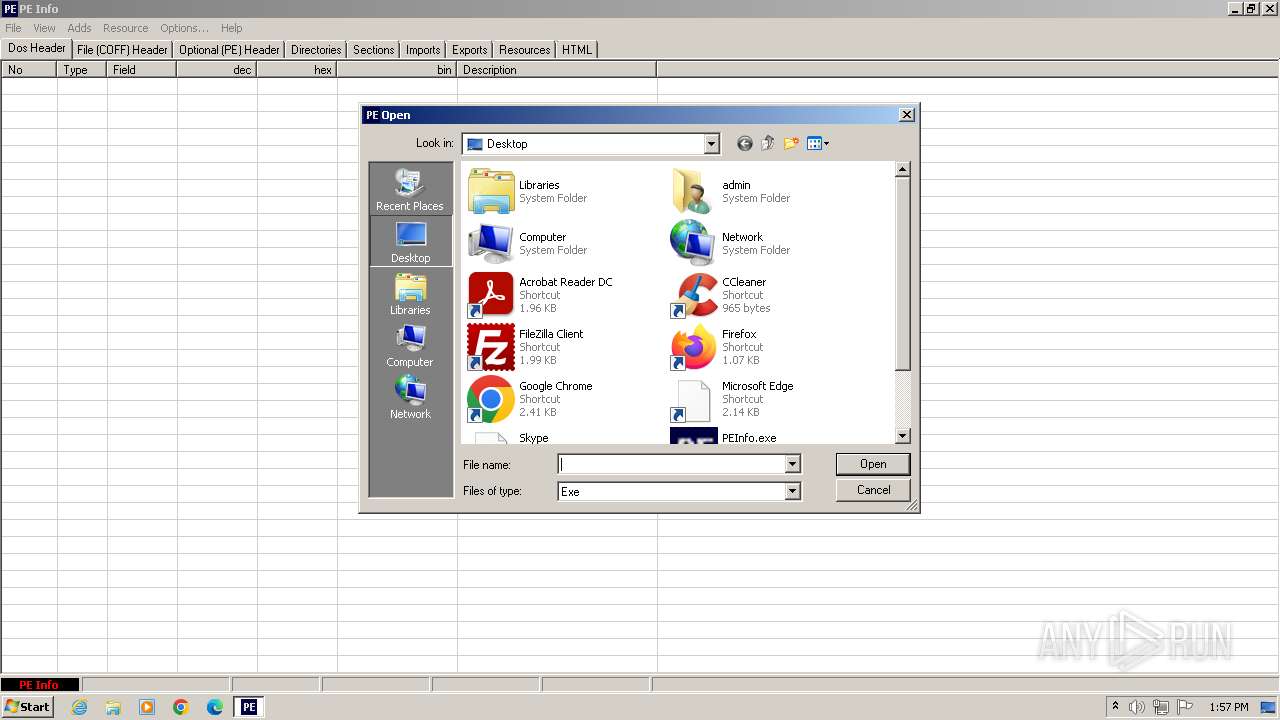
Task: Expand the Look in dropdown
Action: click(x=711, y=144)
